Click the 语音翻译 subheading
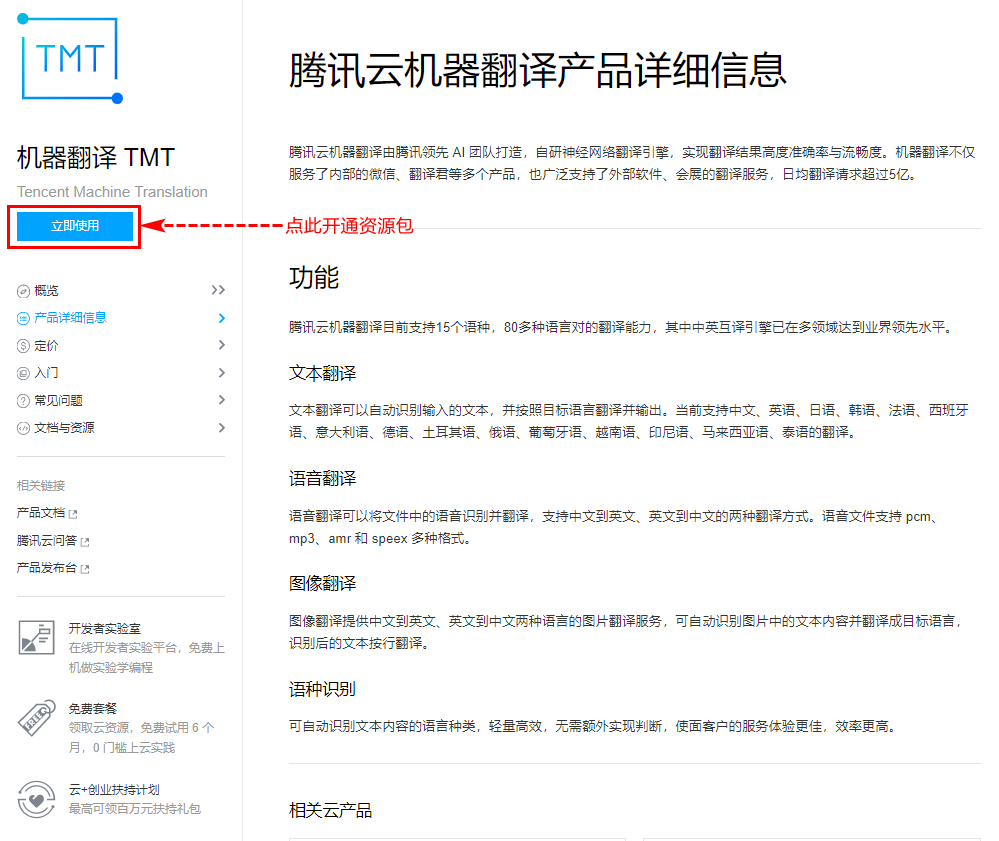The width and height of the screenshot is (999, 841). tap(322, 478)
